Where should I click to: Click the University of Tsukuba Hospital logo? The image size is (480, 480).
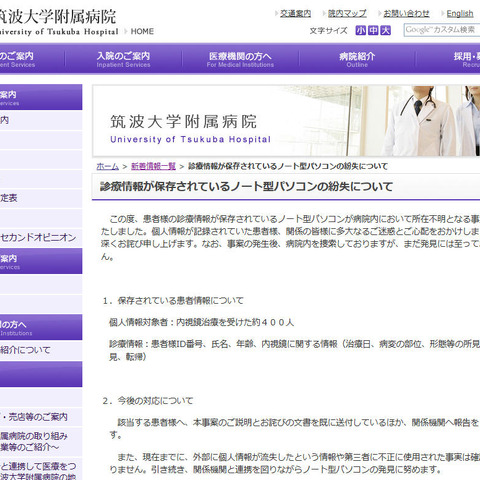(58, 22)
